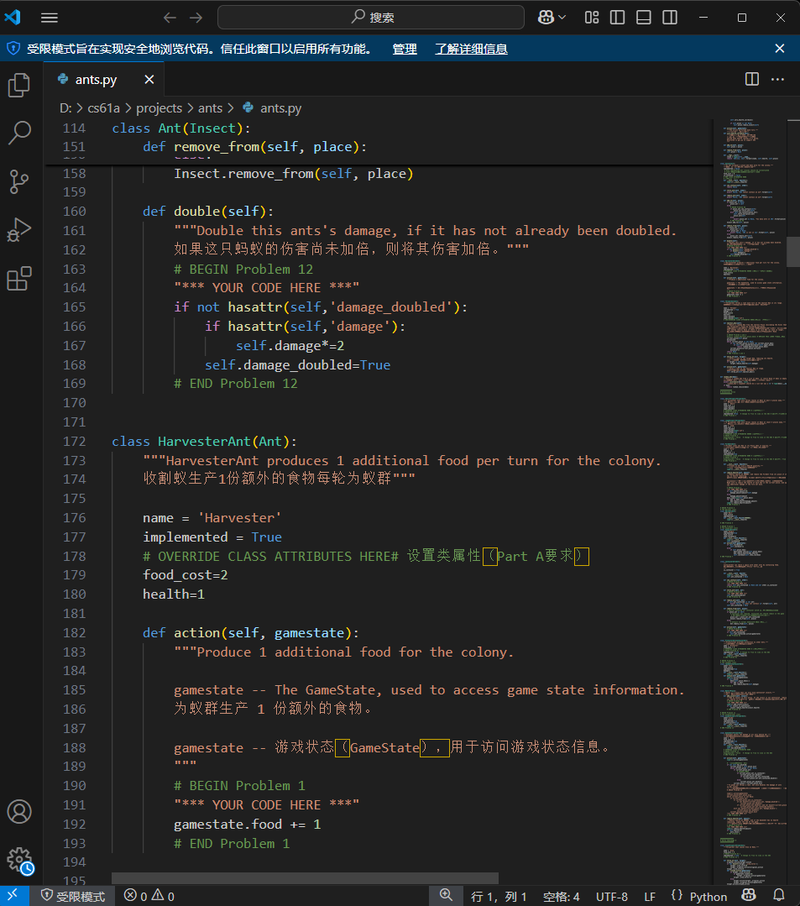Click the 行 1, 列 1 cursor position

(499, 896)
